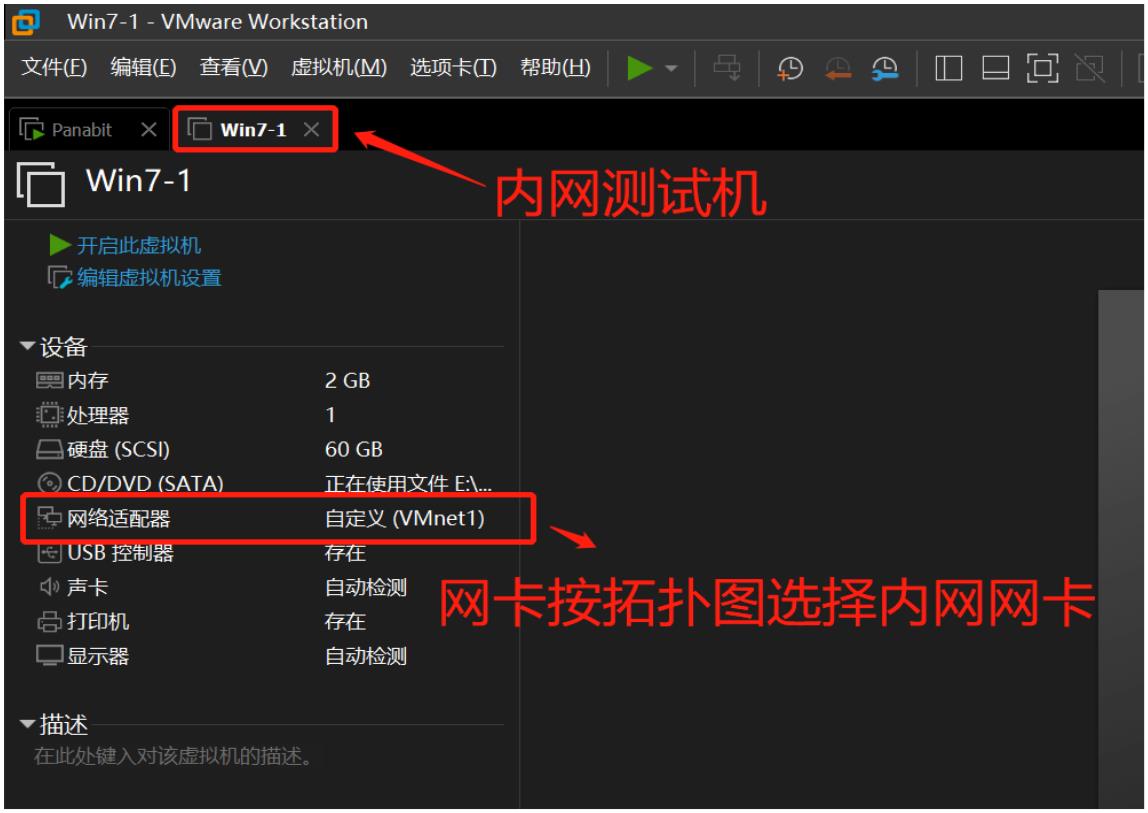This screenshot has width=1148, height=813.
Task: Click the 正在使用文件 E:\... value
Action: click(x=408, y=484)
